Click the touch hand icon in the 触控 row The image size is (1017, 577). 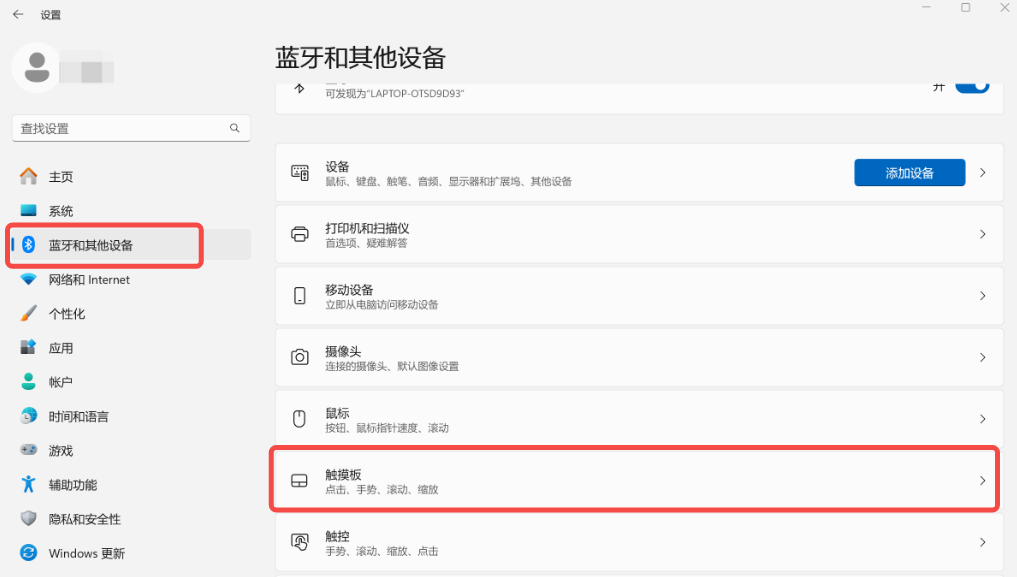tap(300, 543)
